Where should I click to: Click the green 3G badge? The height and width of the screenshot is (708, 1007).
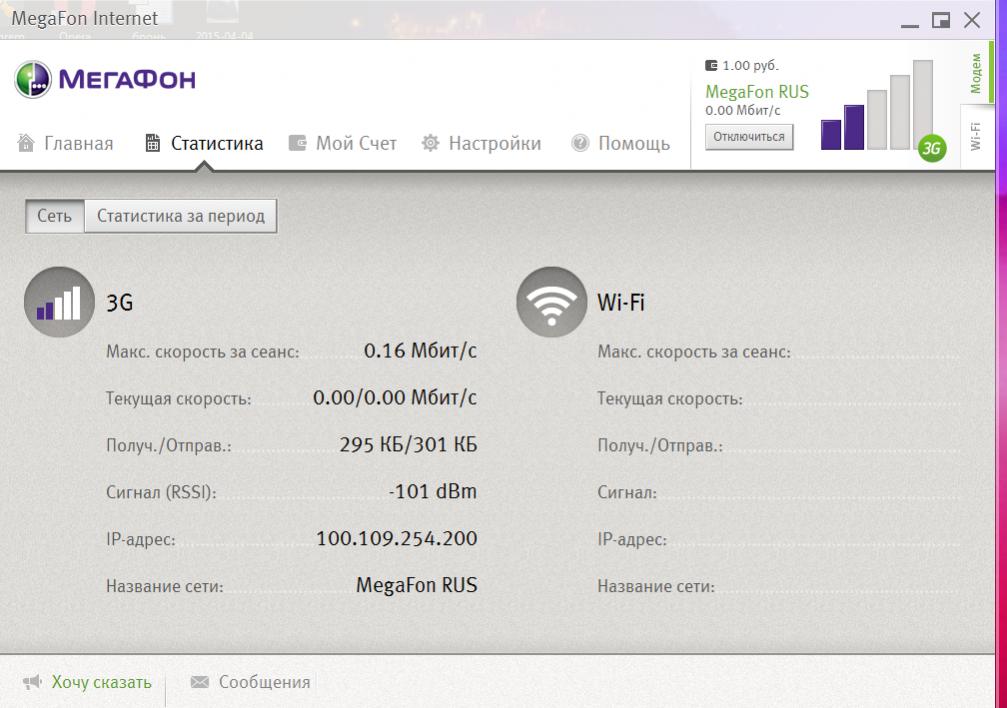click(x=932, y=148)
